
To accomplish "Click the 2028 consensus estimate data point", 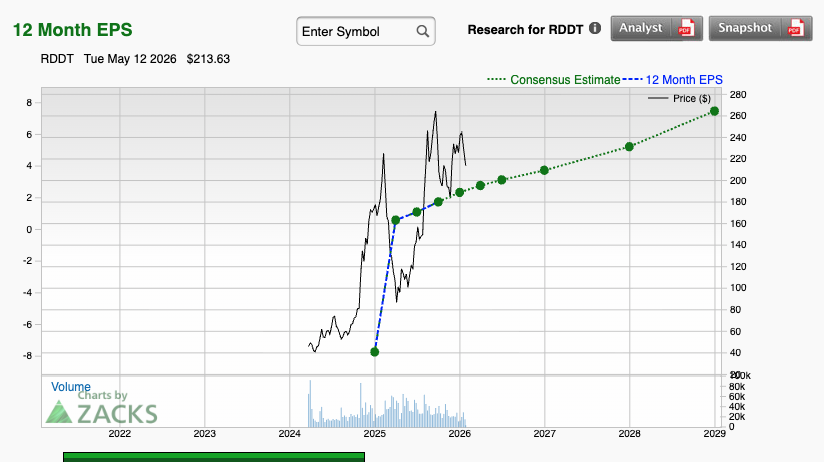I will [629, 147].
